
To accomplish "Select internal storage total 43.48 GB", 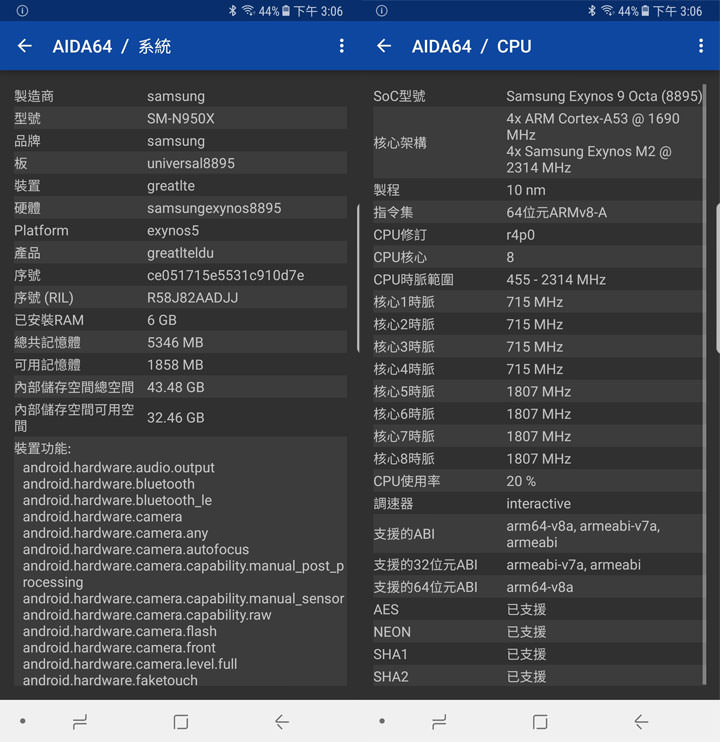I will click(x=176, y=387).
